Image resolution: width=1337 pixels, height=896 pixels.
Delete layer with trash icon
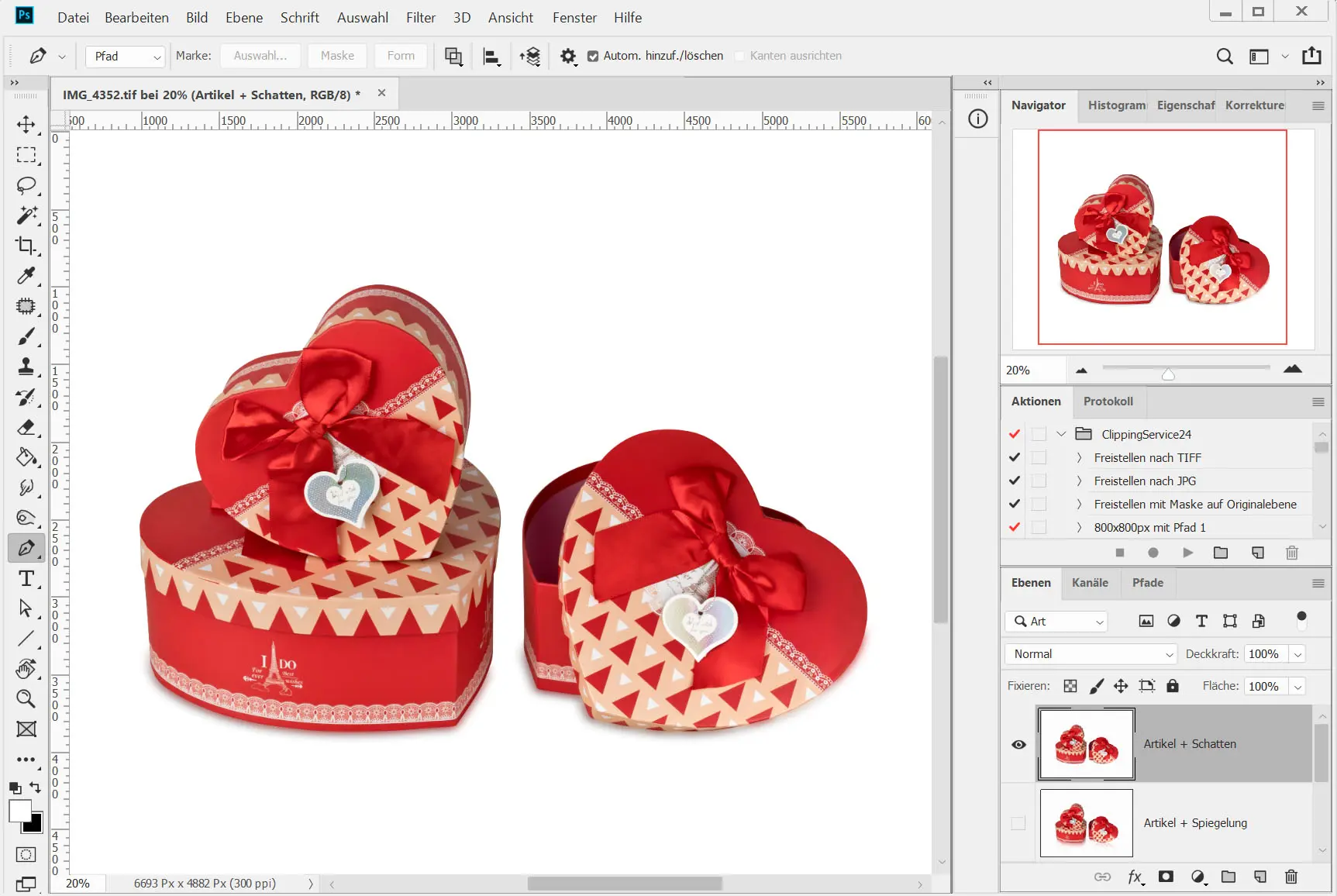click(1290, 877)
